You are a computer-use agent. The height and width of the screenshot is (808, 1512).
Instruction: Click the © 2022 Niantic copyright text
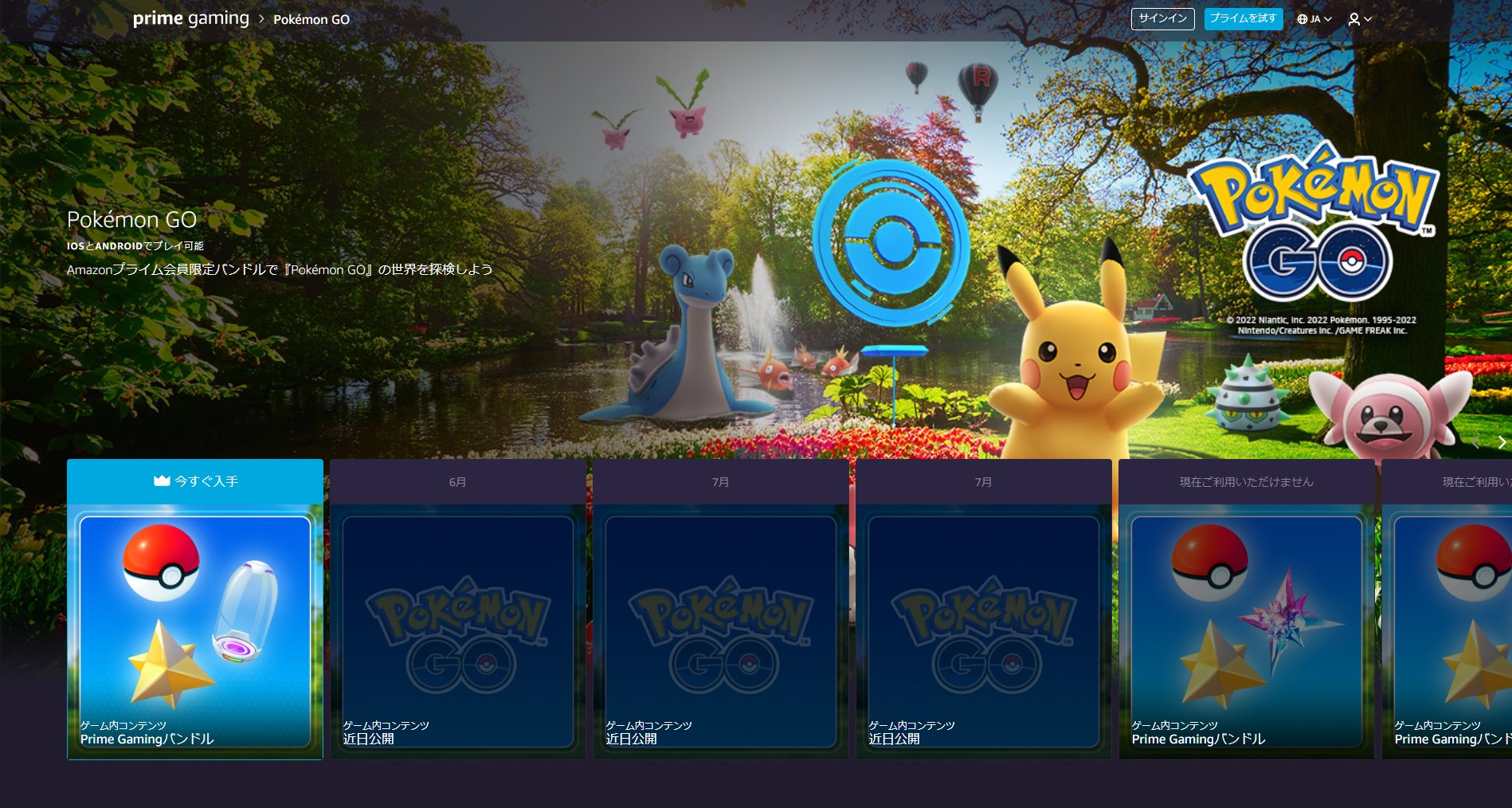1322,325
